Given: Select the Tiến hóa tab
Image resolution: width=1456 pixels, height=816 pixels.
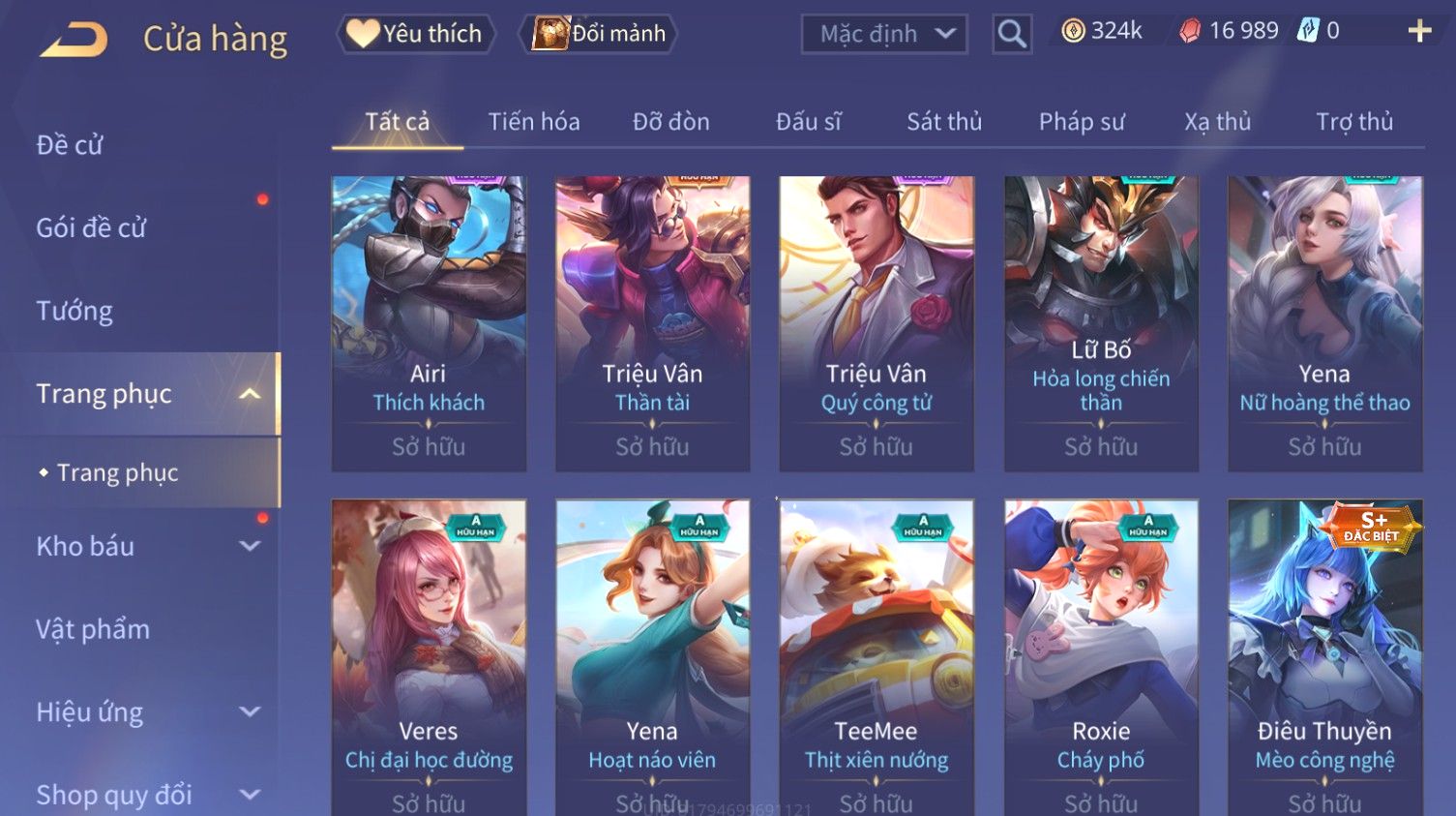Looking at the screenshot, I should click(x=534, y=122).
